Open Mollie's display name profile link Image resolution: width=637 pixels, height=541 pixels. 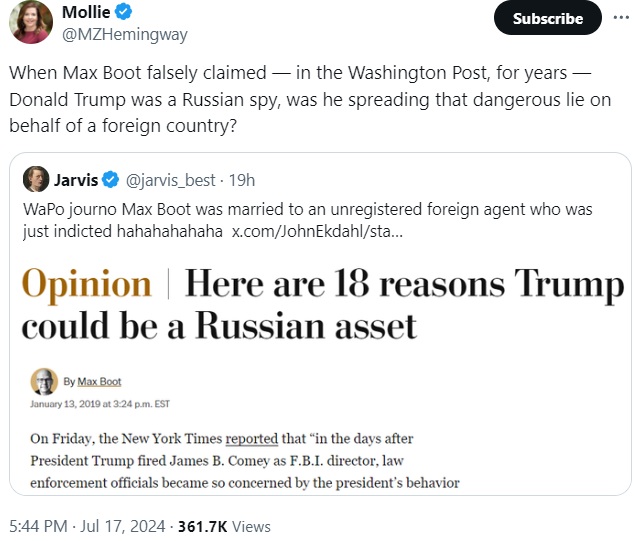pos(86,13)
